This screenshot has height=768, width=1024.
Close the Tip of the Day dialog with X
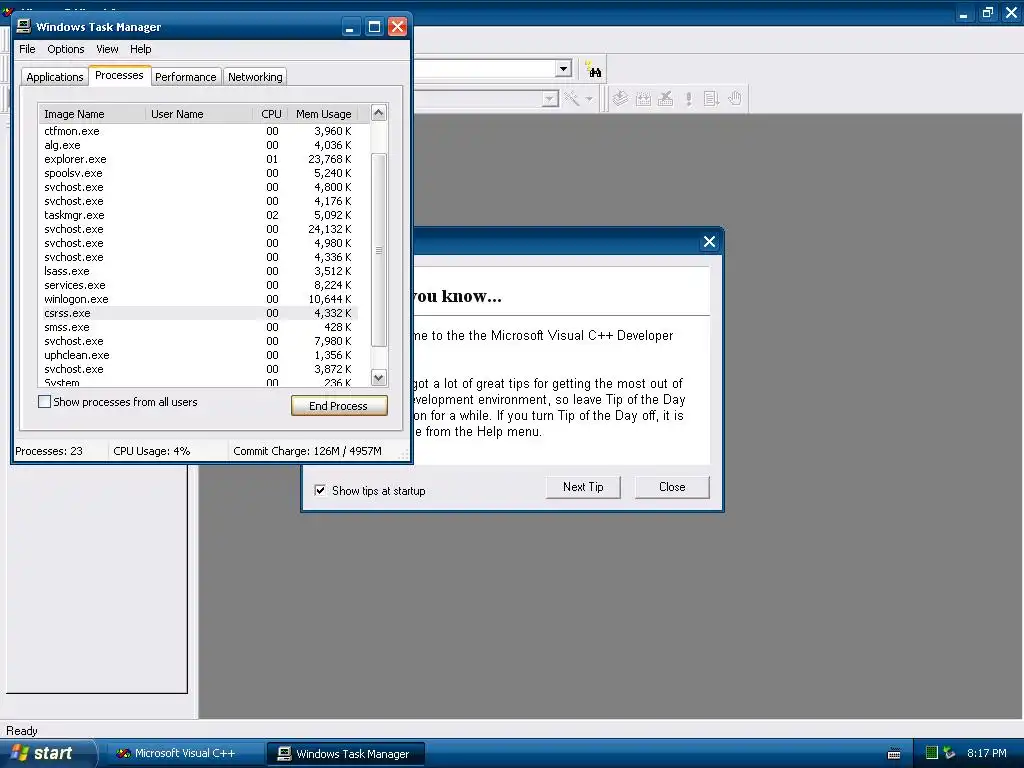click(709, 242)
